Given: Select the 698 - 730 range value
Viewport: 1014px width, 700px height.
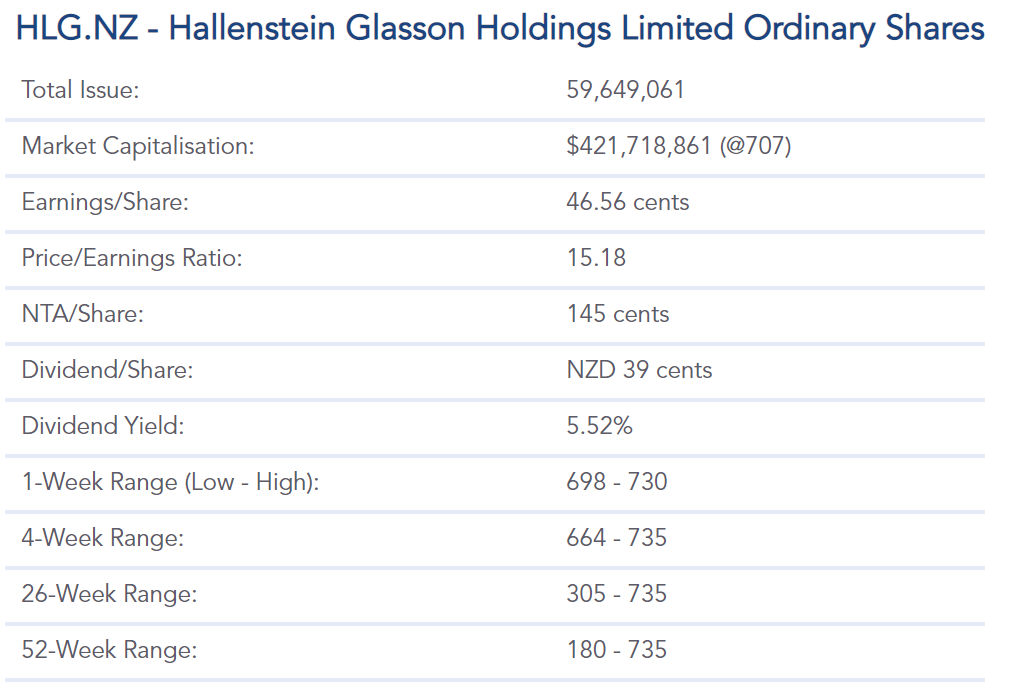Looking at the screenshot, I should coord(616,482).
